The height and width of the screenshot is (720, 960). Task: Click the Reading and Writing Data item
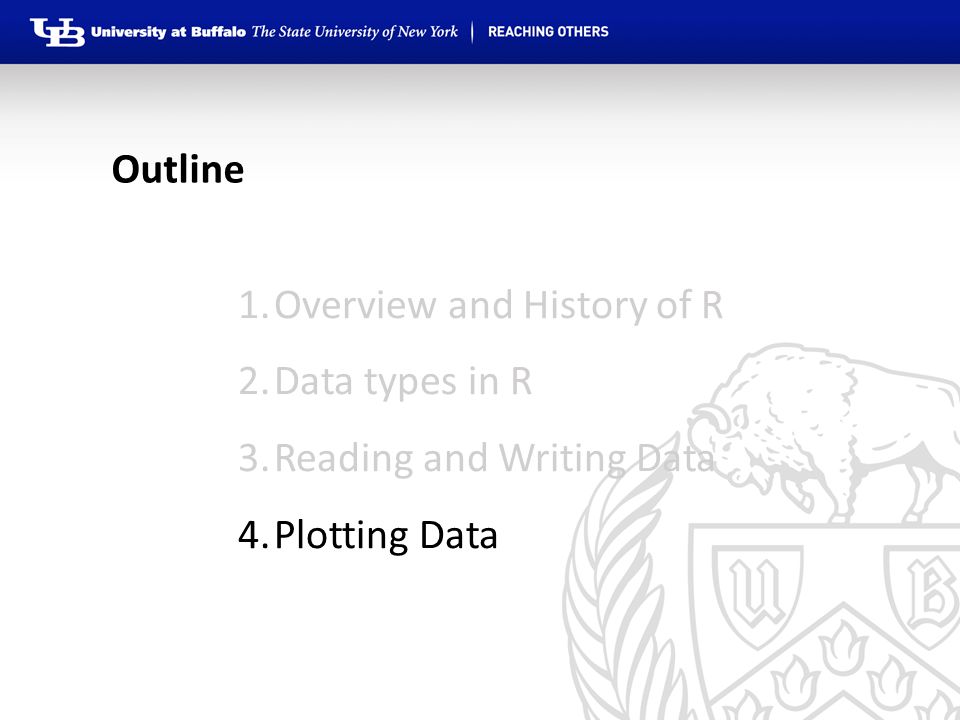point(495,458)
